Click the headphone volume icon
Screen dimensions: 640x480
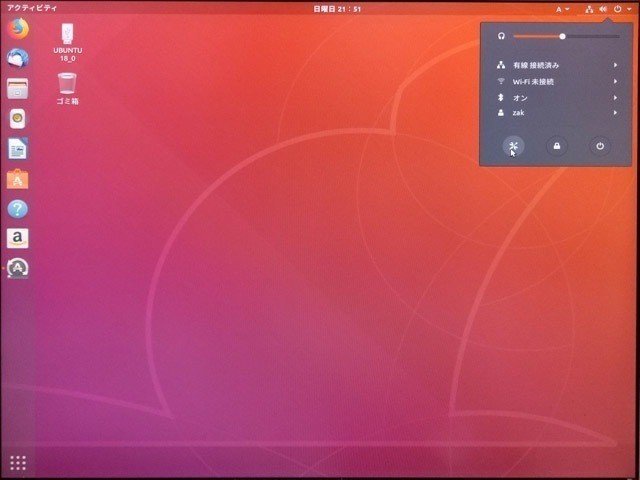click(501, 36)
